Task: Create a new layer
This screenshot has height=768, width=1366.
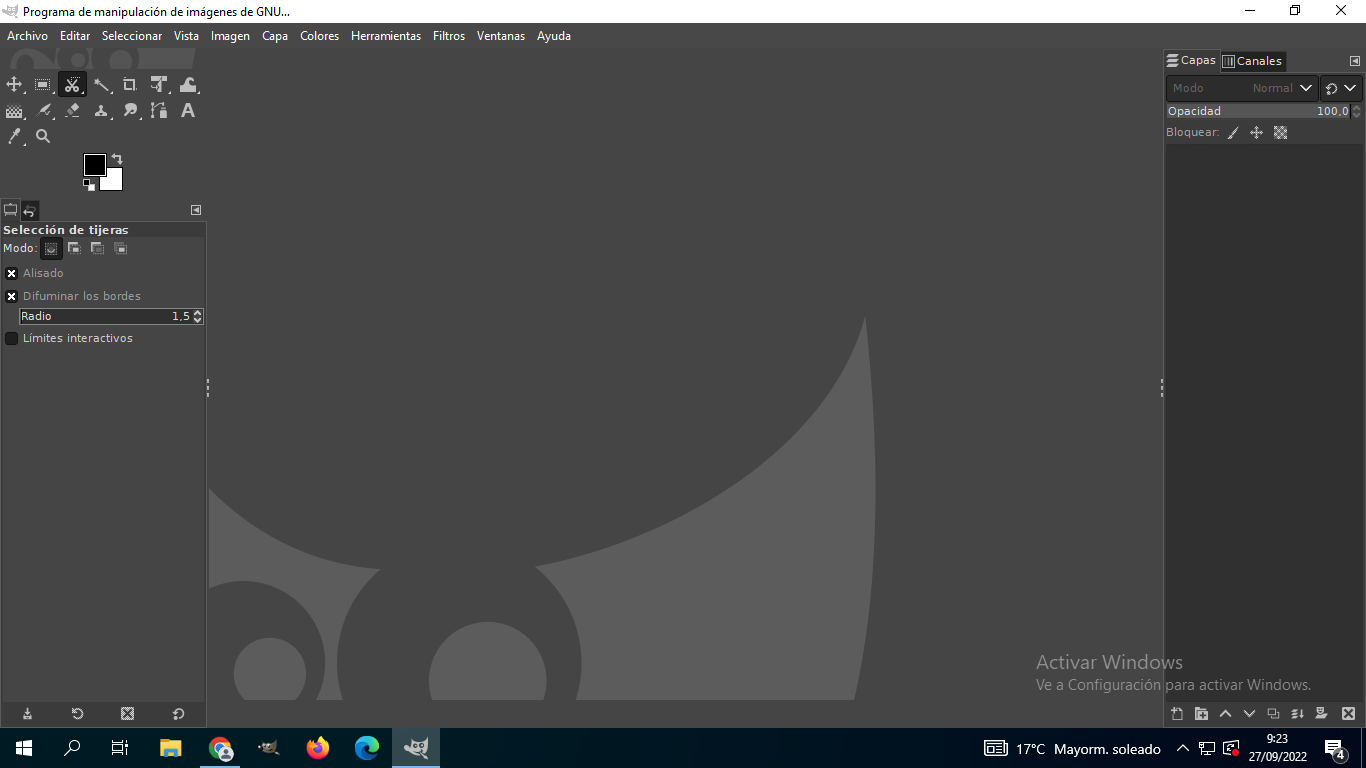Action: point(1177,713)
